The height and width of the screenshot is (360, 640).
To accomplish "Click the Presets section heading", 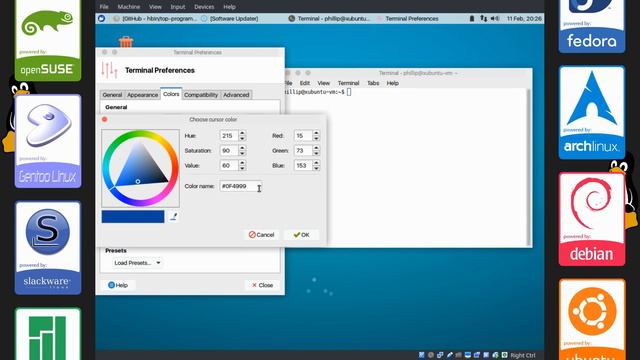I will [116, 251].
